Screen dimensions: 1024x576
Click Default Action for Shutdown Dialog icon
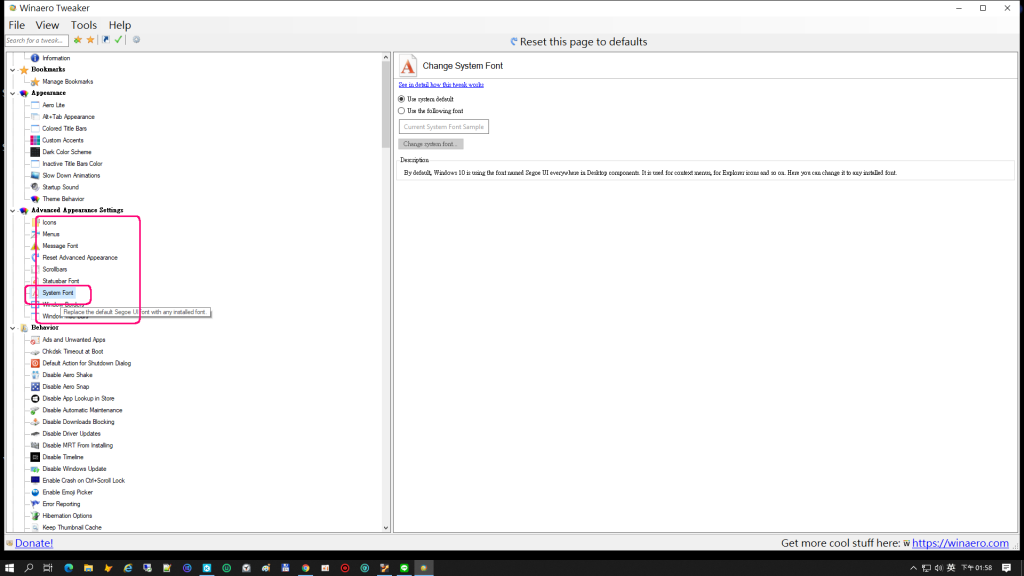click(x=35, y=364)
